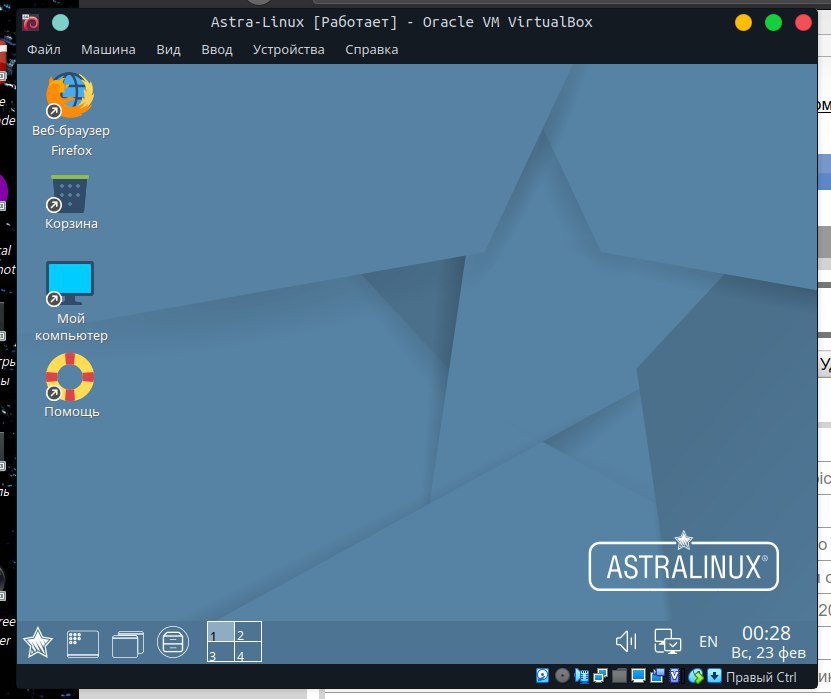Viewport: 831px width, 699px height.
Task: Open the Справка menu
Action: click(x=372, y=49)
